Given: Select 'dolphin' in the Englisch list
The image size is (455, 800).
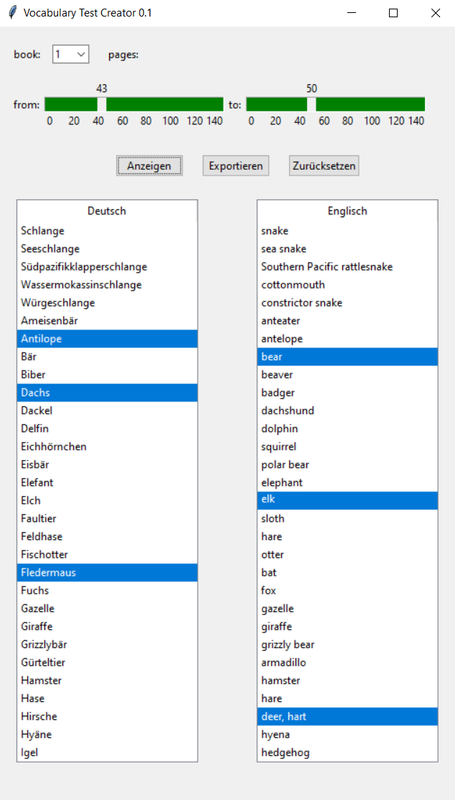Looking at the screenshot, I should point(347,429).
